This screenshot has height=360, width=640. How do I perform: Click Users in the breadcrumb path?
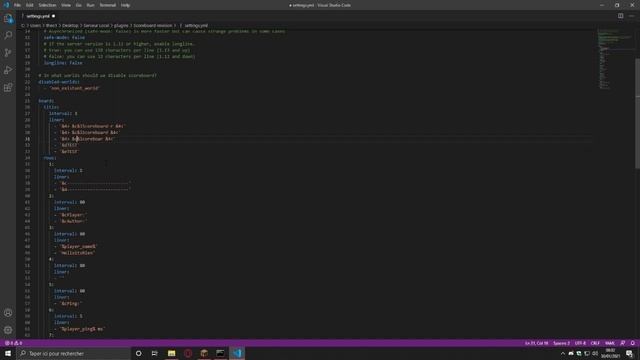click(36, 25)
